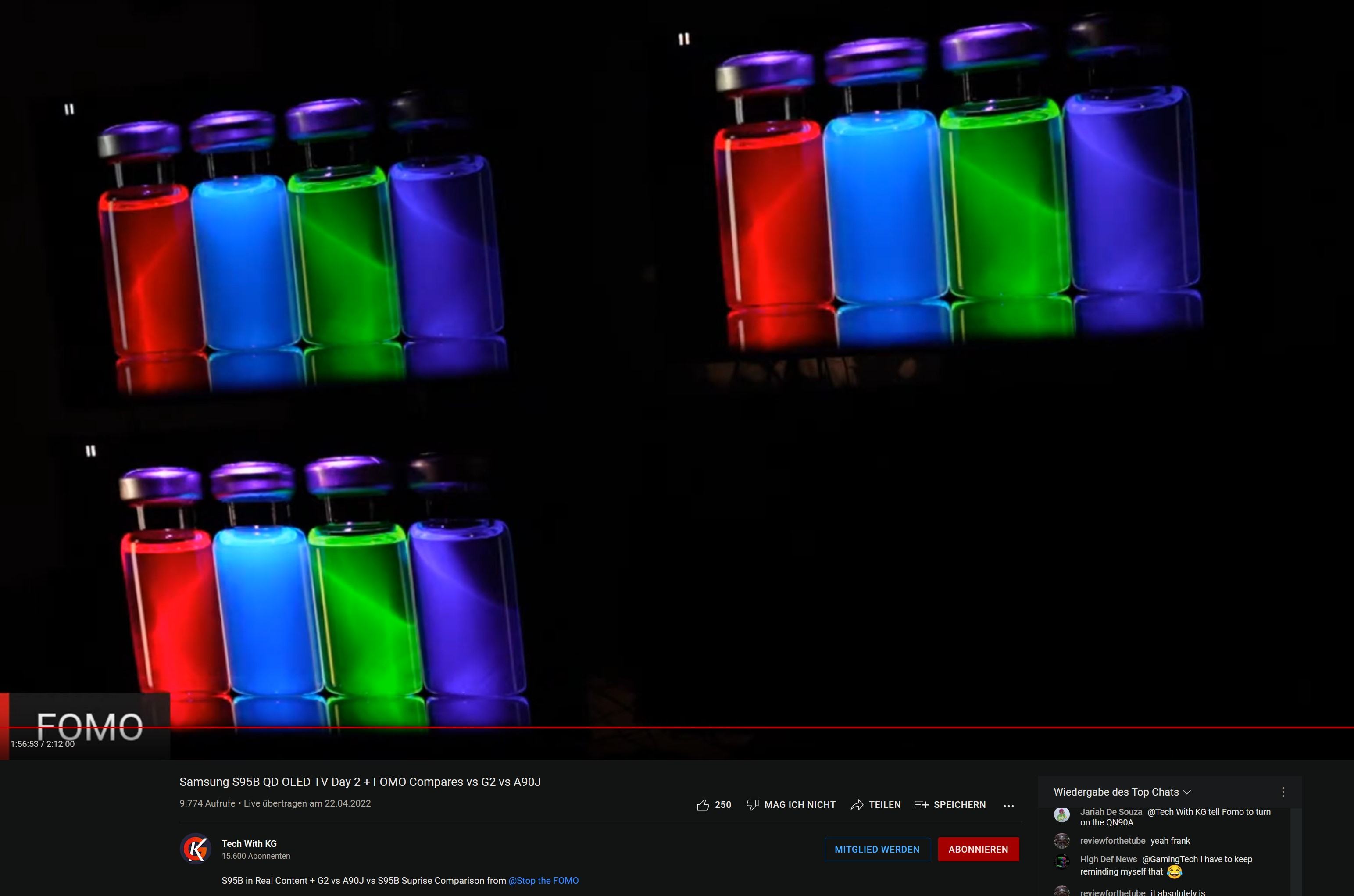Screen dimensions: 1354x896
Task: Click MAG ICH NICHT dislike label
Action: (800, 805)
